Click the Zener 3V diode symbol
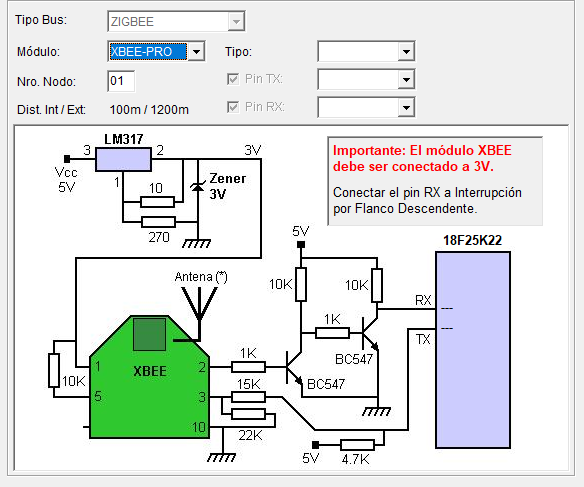This screenshot has width=584, height=487. (x=197, y=186)
